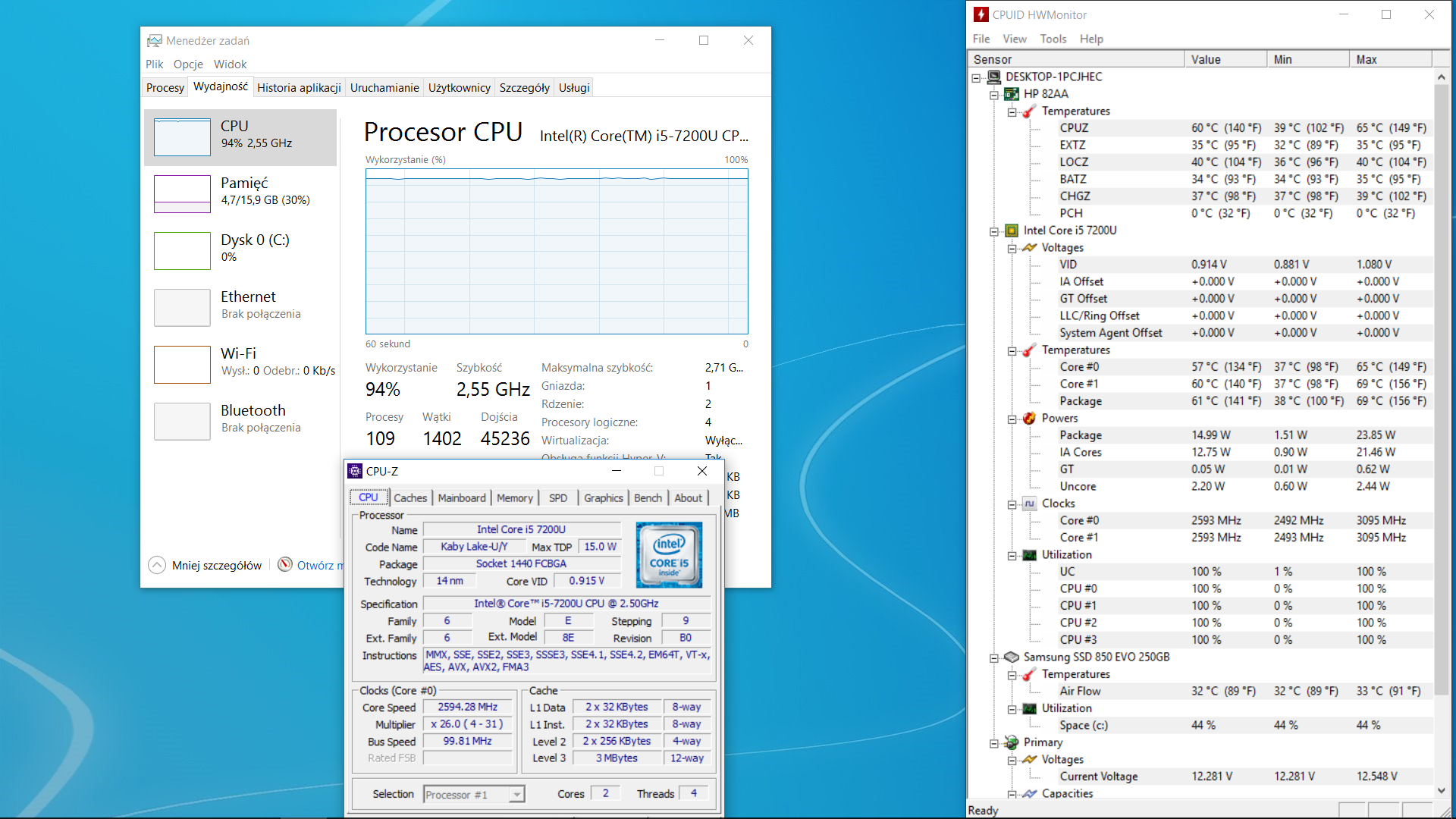Switch to the SPD tab in CPU-Z
Viewport: 1456px width, 819px height.
pyautogui.click(x=558, y=498)
